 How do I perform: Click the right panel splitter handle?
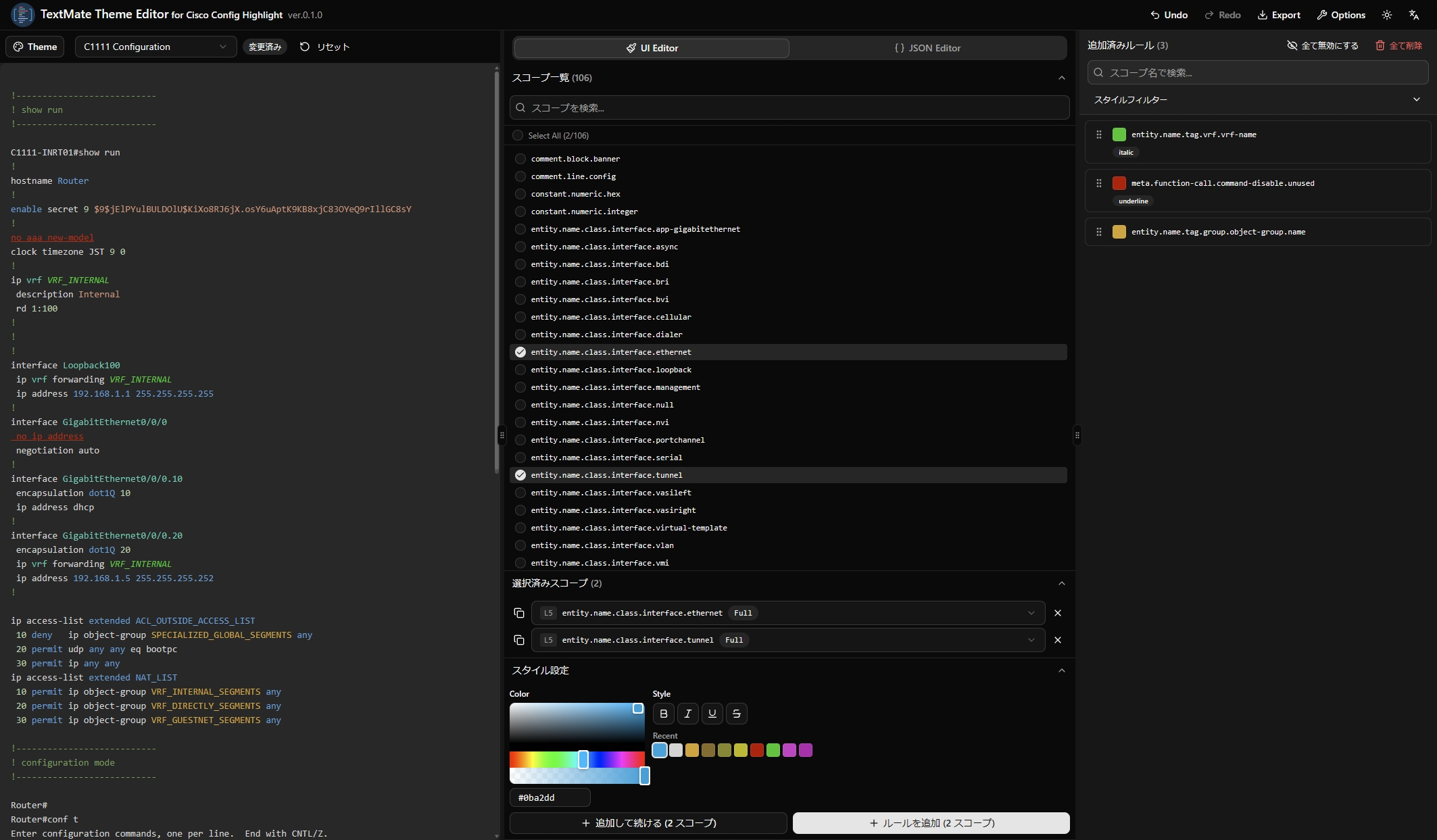pos(1077,435)
